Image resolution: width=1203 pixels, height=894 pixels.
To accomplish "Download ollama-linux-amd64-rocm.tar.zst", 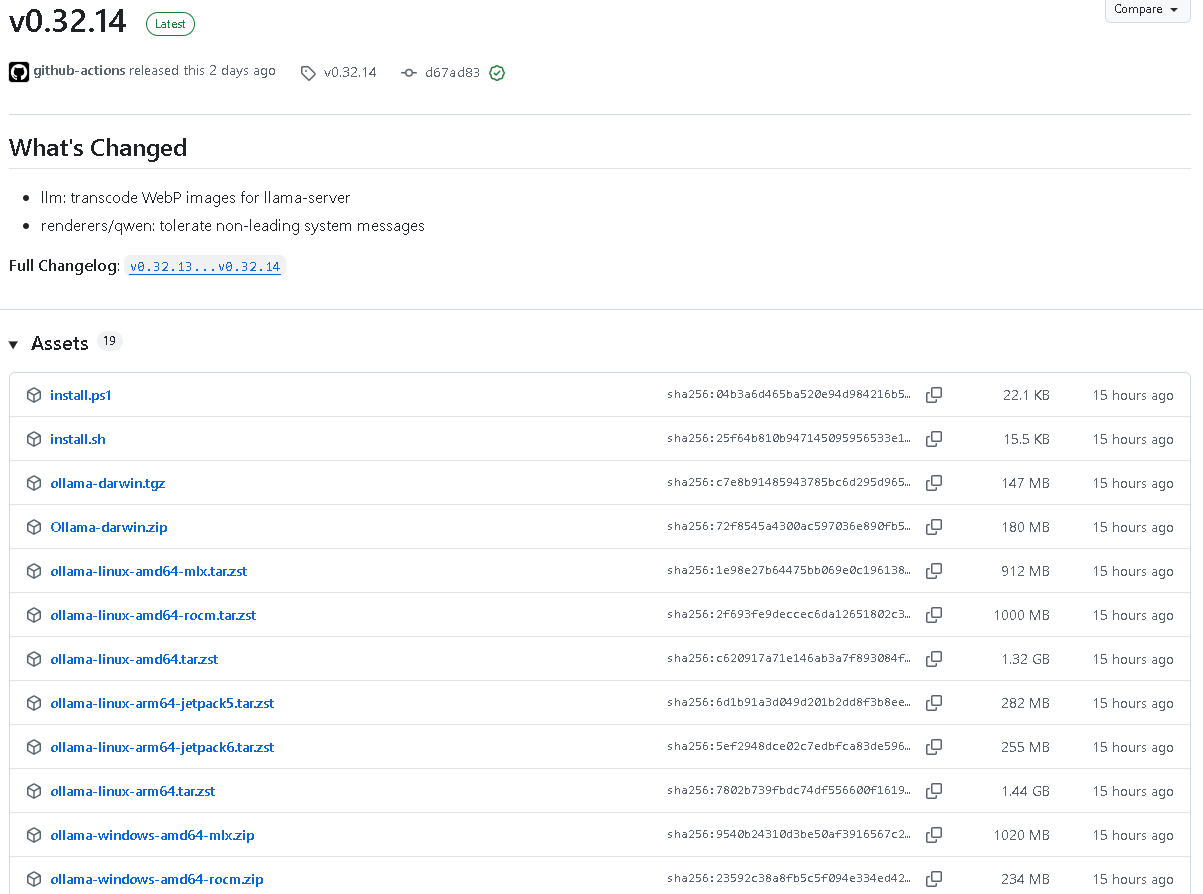I will [153, 615].
